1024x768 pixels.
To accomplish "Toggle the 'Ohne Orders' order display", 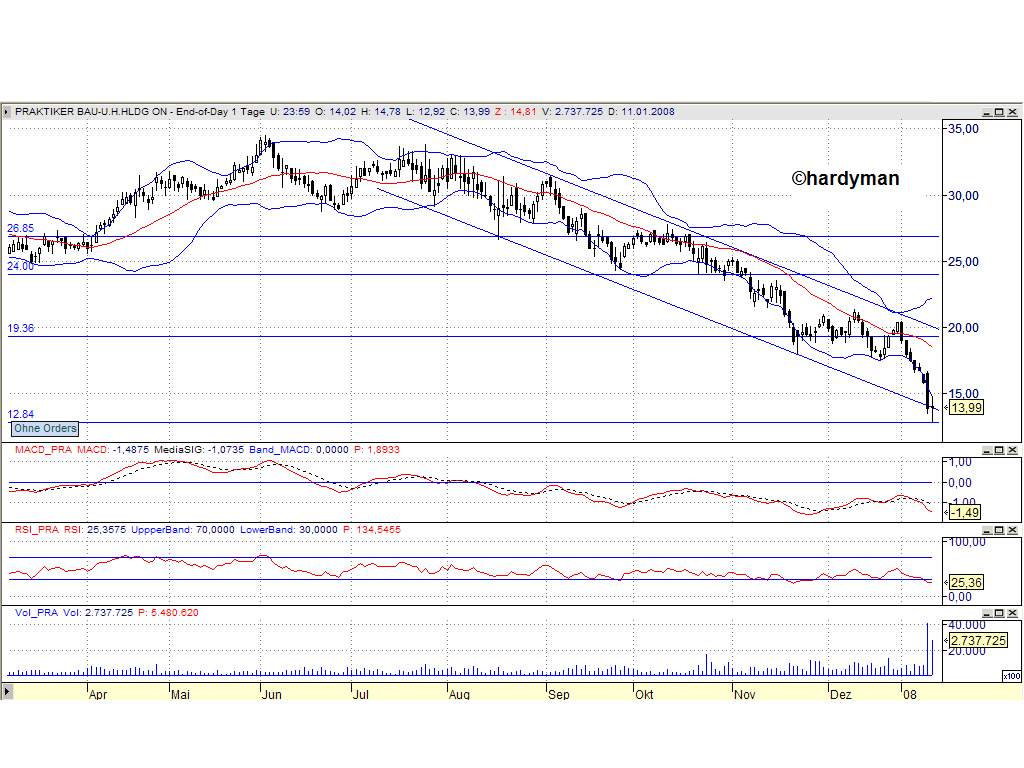I will [x=44, y=428].
